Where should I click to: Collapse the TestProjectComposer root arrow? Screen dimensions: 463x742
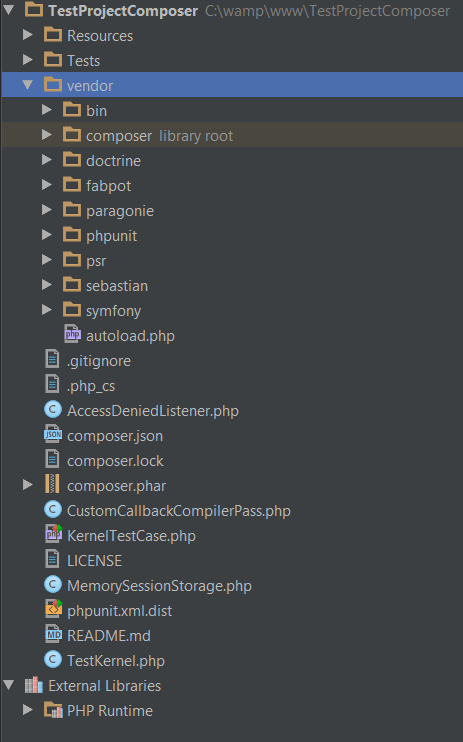(x=9, y=9)
